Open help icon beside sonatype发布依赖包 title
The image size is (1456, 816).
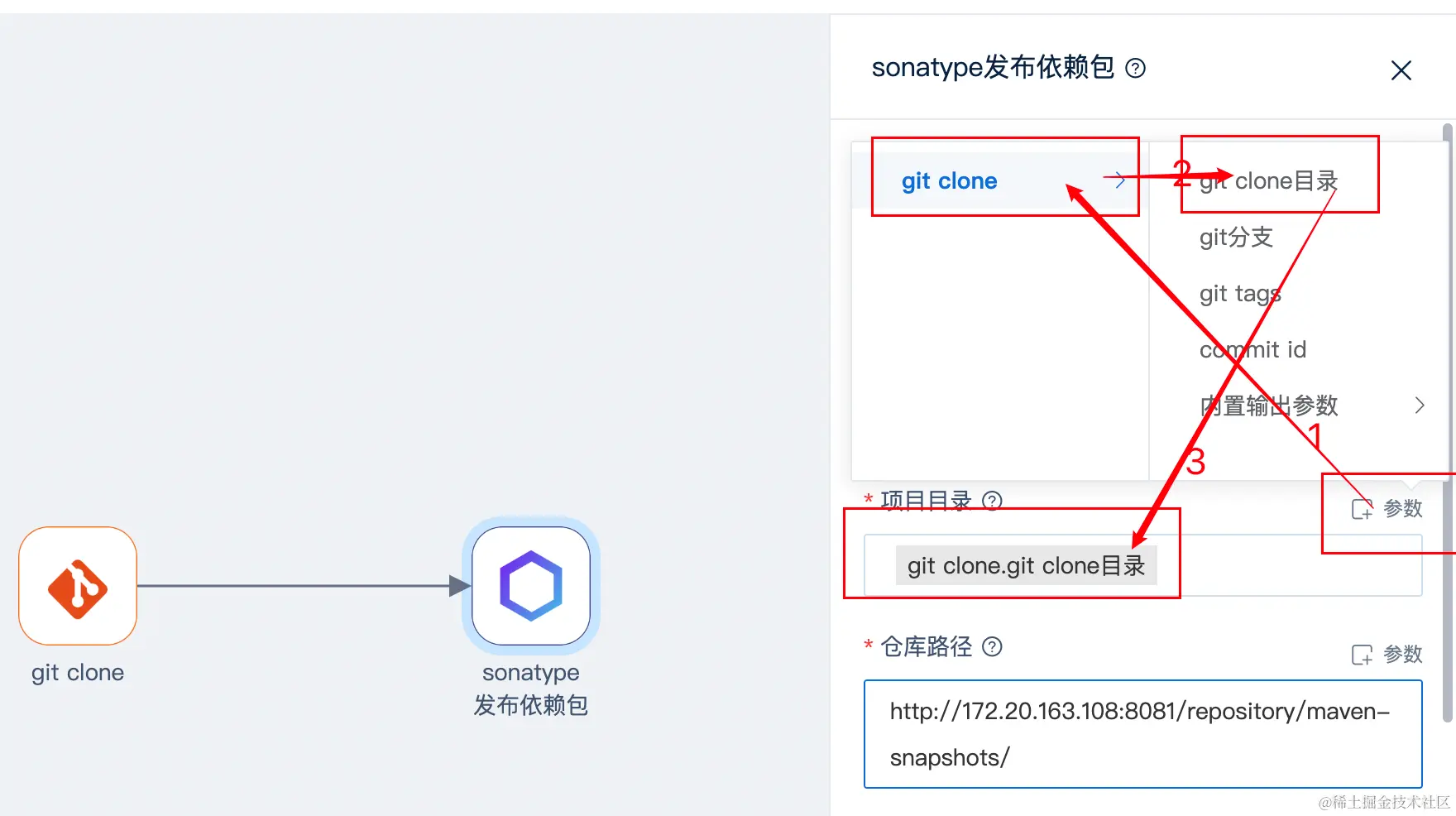point(1136,68)
